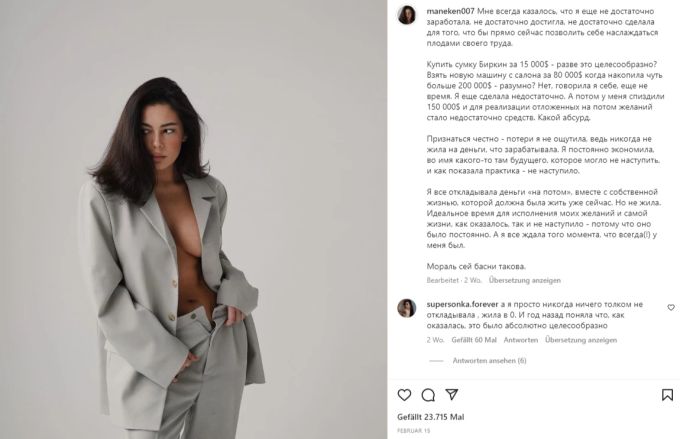Show translation of supersonka.forever's comment
680x439 pixels.
(581, 340)
